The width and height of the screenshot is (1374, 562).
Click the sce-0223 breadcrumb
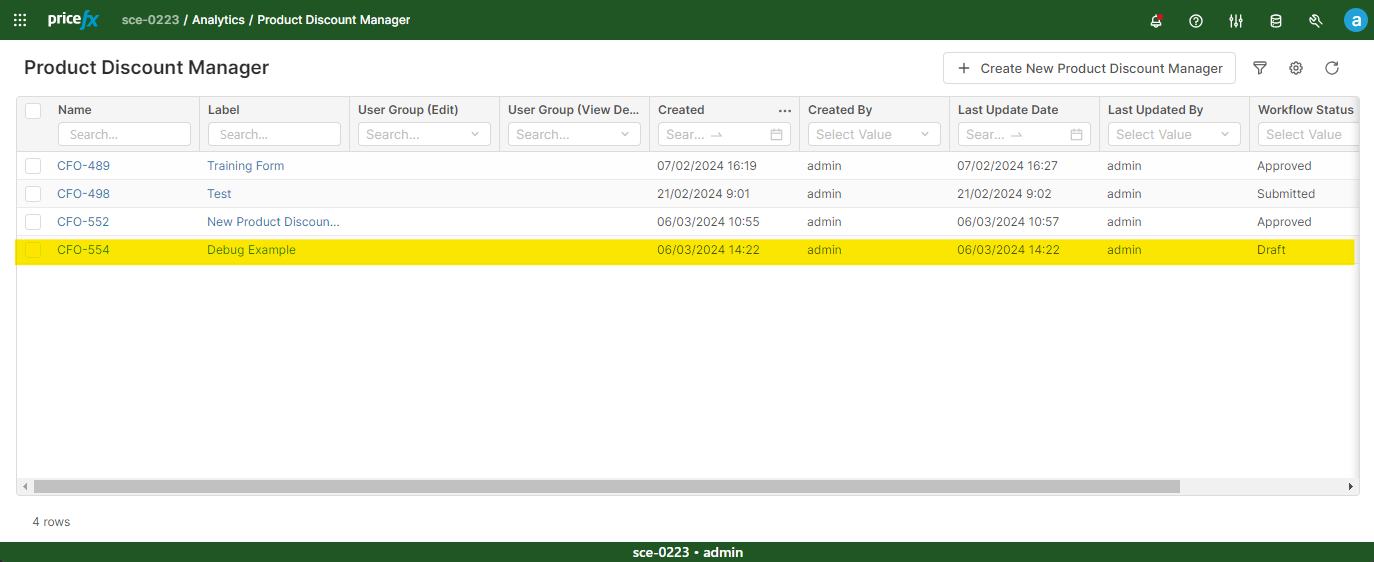(150, 20)
